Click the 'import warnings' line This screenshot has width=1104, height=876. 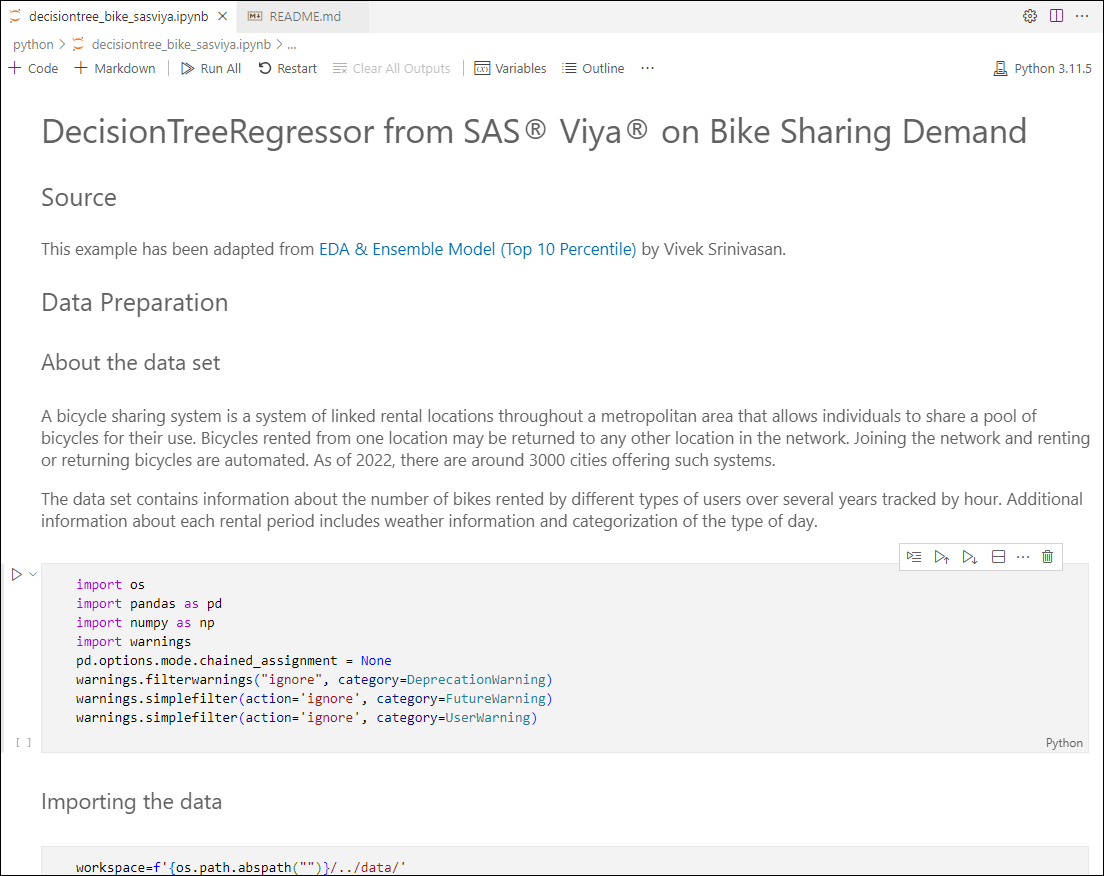coord(134,642)
